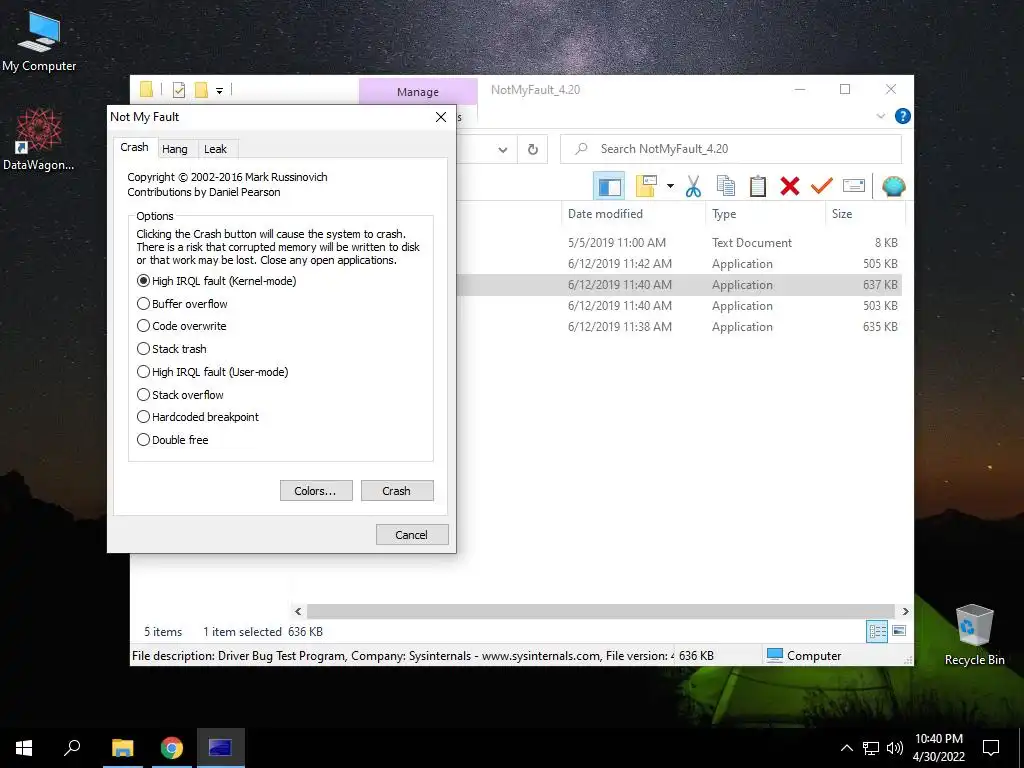Click folder icon in quick access toolbar

pos(146,89)
